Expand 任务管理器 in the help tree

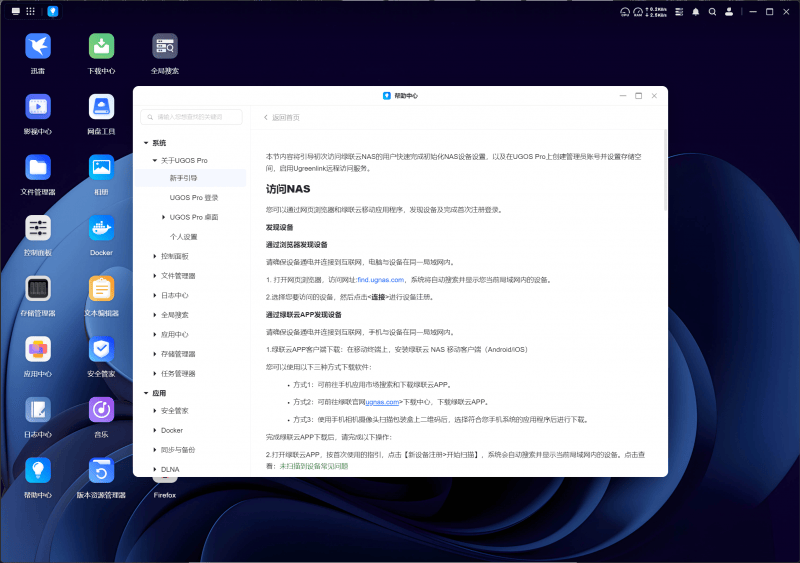coord(155,374)
